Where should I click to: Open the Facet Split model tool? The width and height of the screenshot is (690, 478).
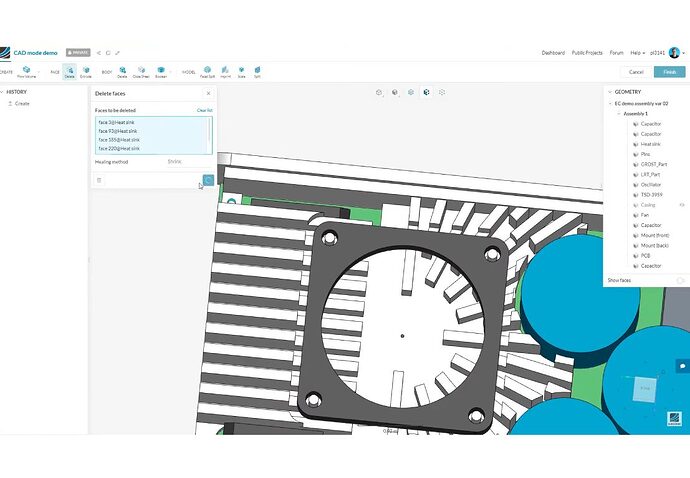click(x=207, y=72)
